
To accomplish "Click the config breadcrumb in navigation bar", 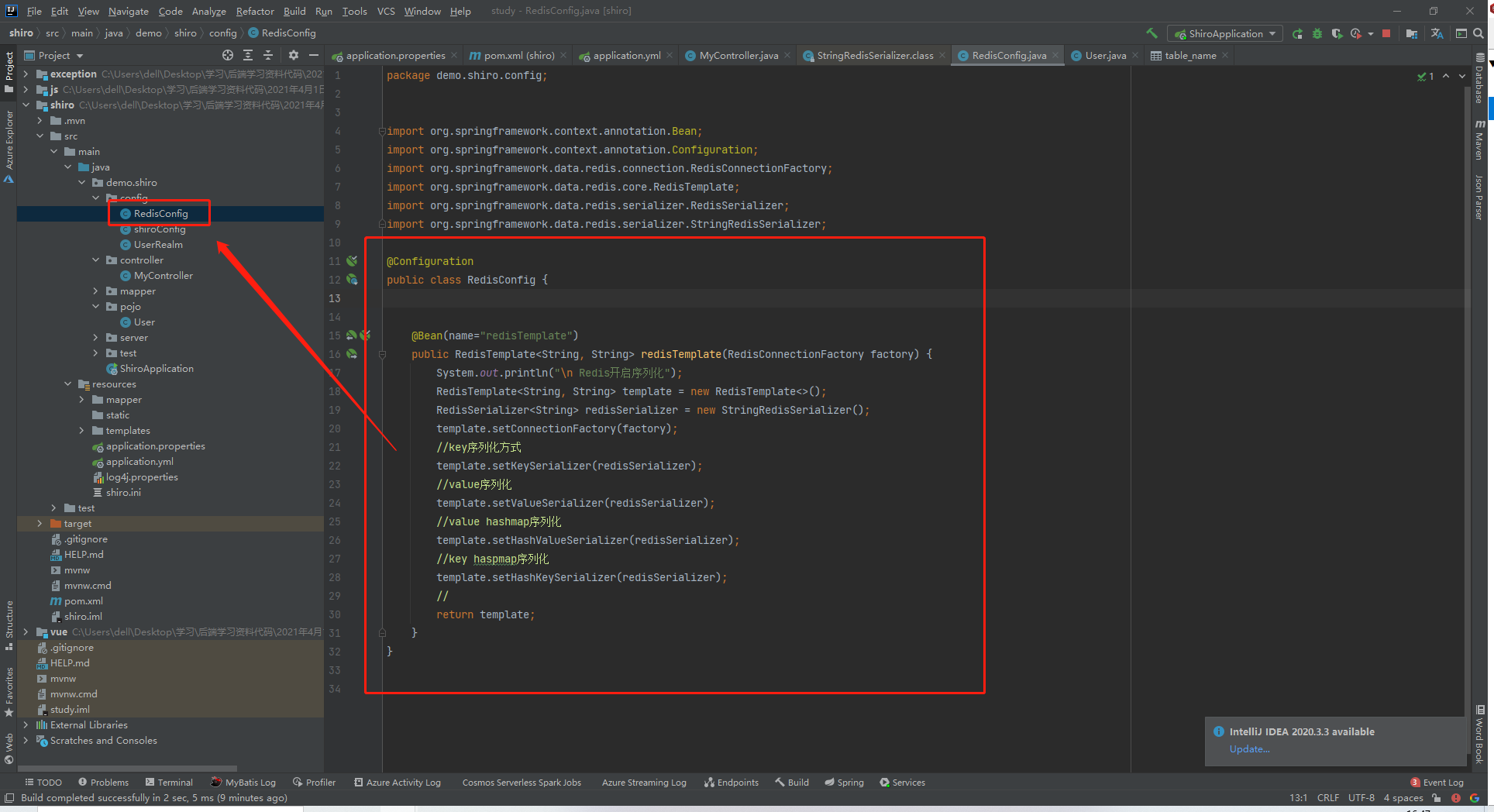I will [x=222, y=33].
